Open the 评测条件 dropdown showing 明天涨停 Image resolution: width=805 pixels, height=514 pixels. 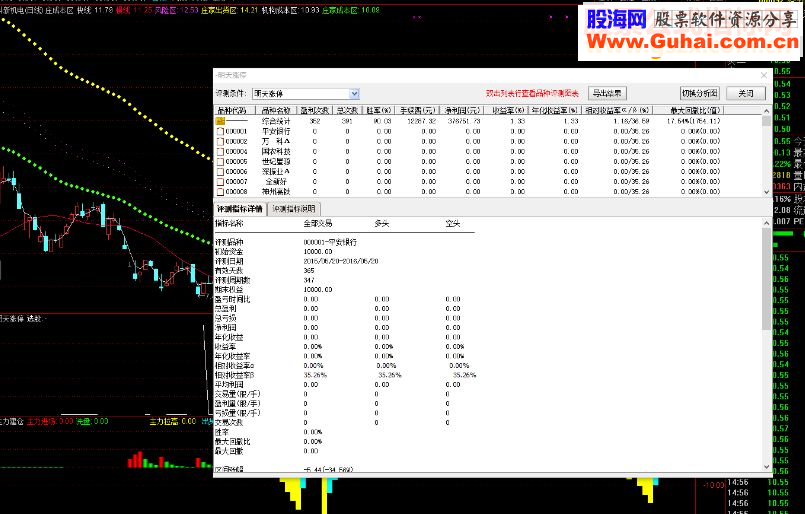354,93
